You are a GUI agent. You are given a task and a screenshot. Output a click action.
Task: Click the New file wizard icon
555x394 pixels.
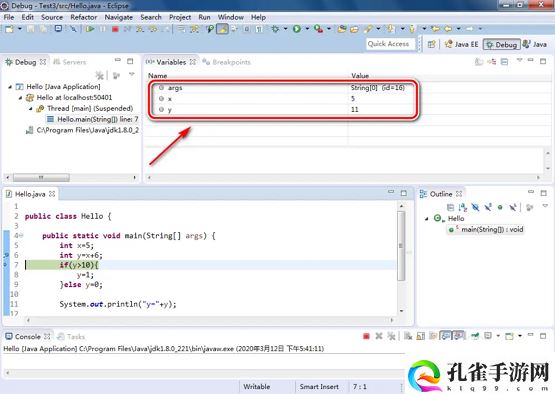10,29
